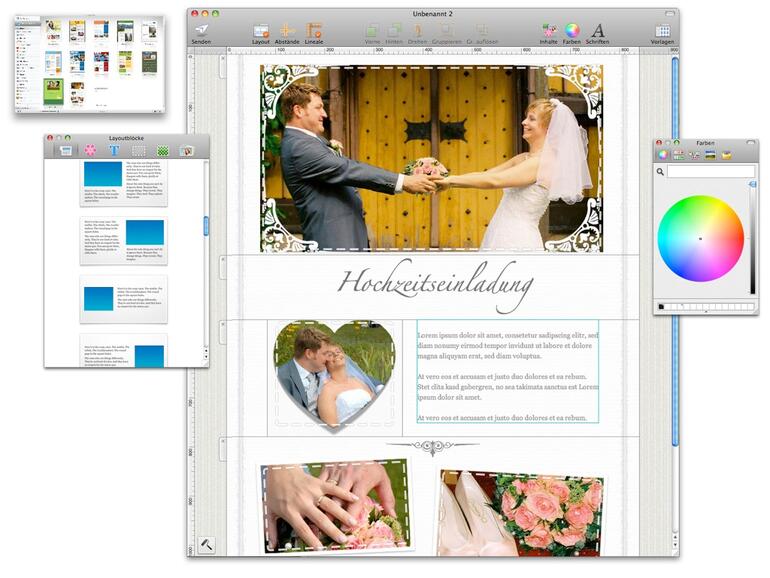Select image palettes mode in Farben window

pyautogui.click(x=710, y=155)
